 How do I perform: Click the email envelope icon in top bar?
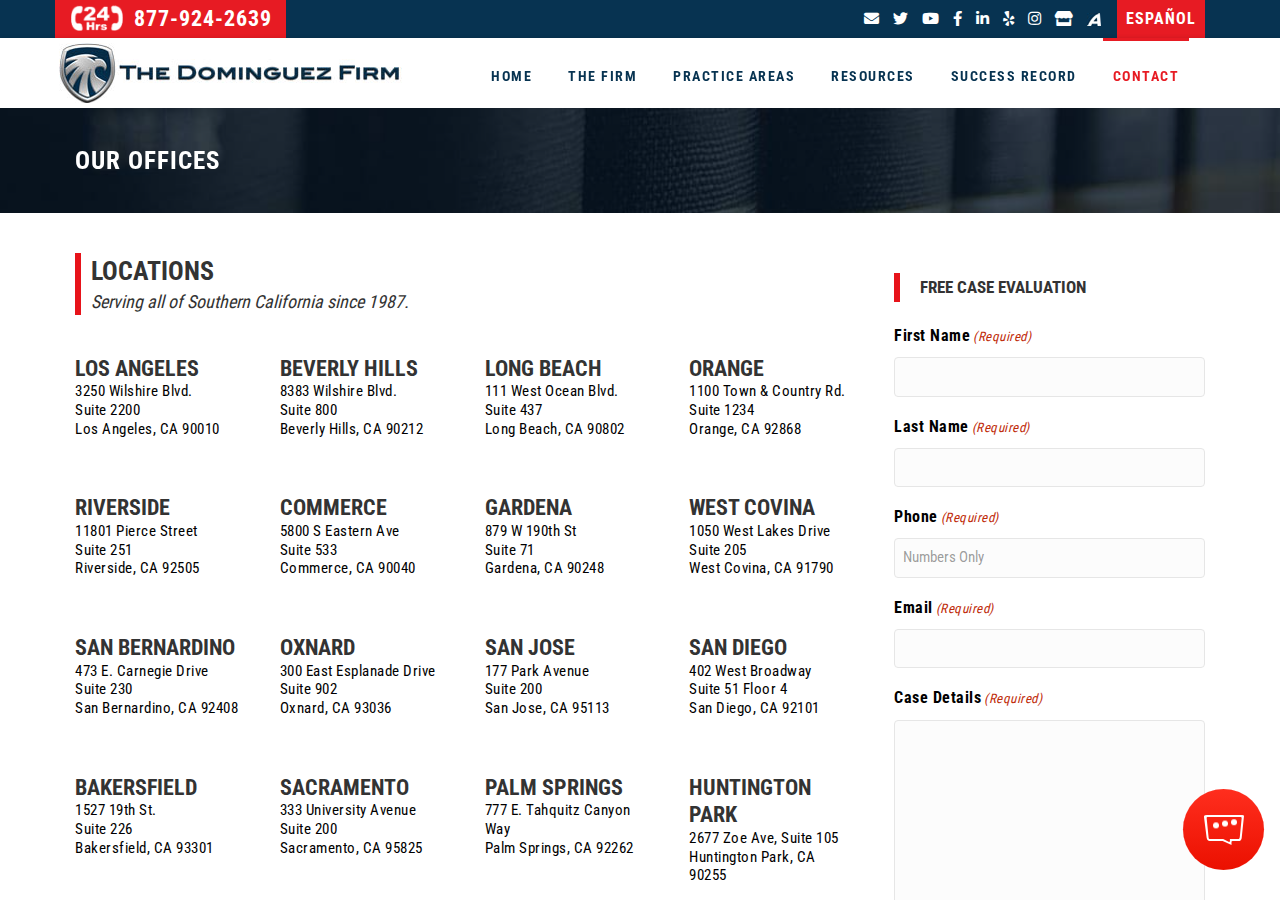872,18
